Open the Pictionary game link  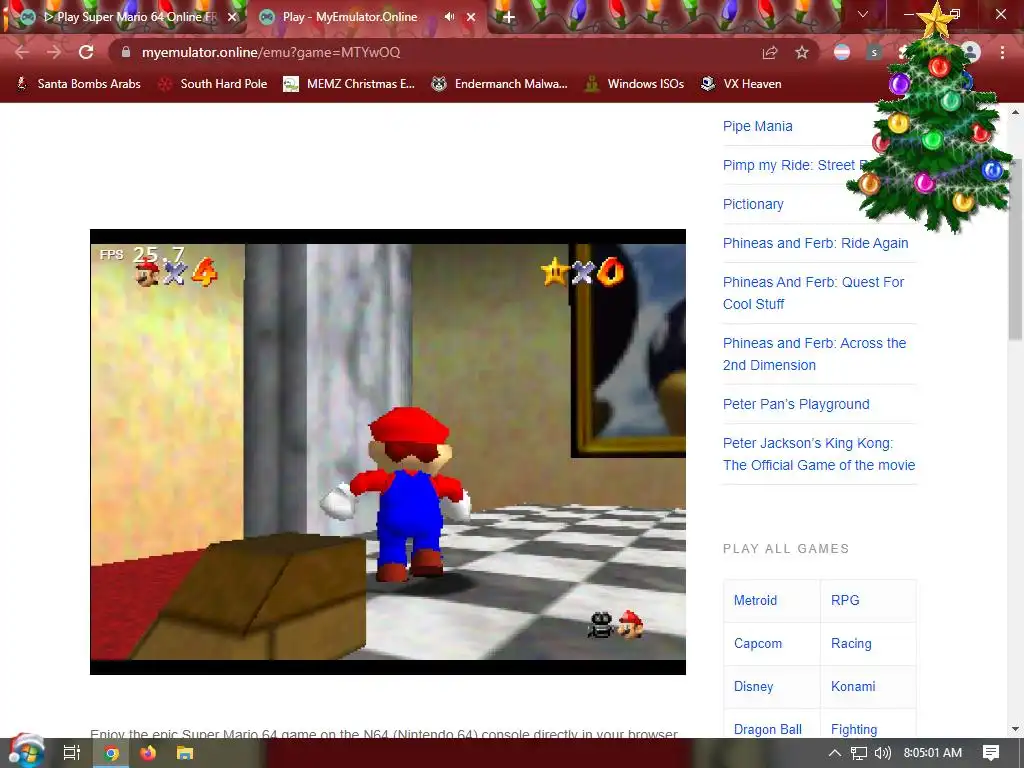[753, 204]
